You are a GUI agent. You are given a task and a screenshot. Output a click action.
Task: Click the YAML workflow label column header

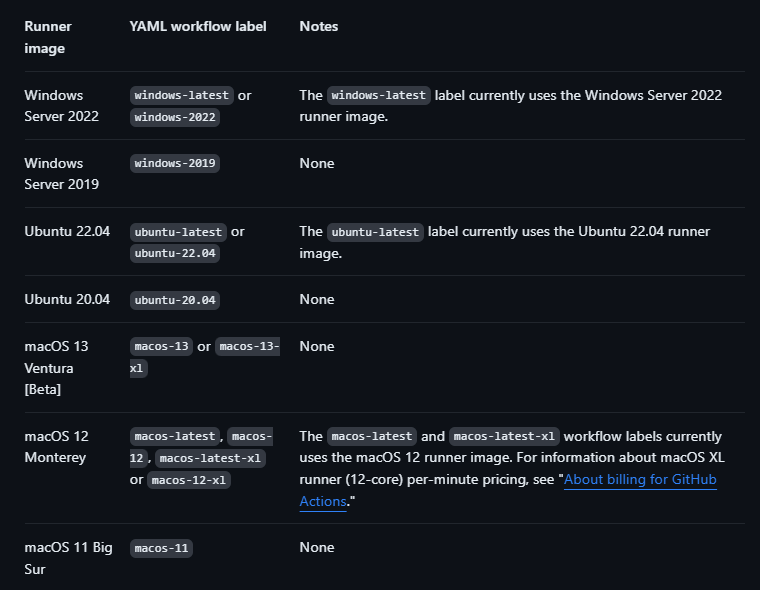[198, 26]
